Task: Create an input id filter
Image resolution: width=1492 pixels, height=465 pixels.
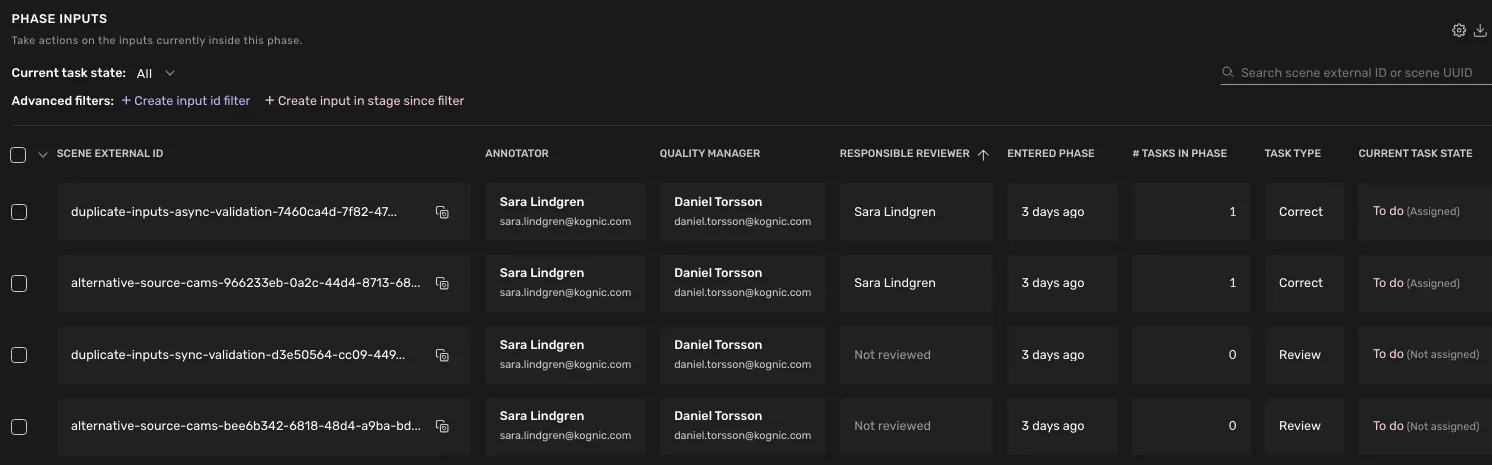Action: point(186,101)
